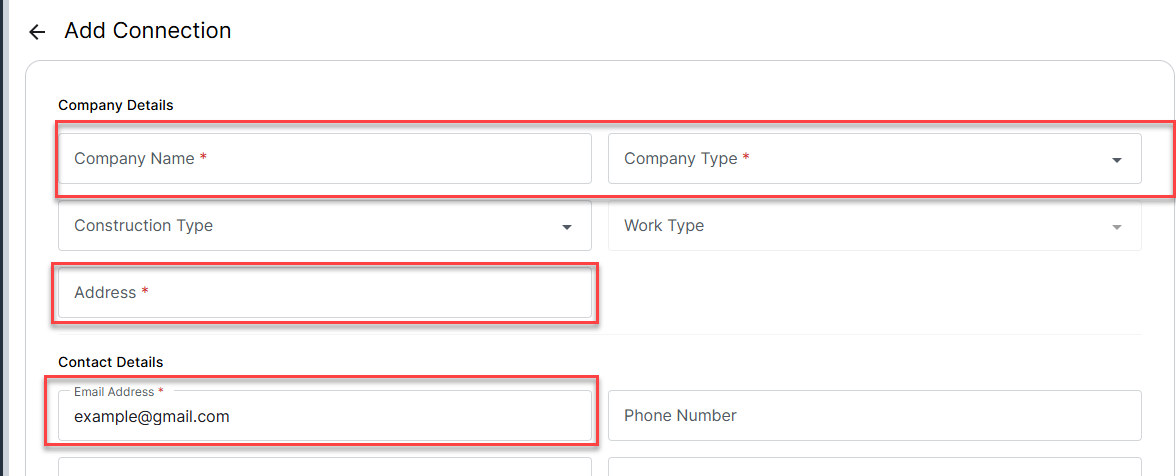
Task: Click the Add Connection page title
Action: 148,31
